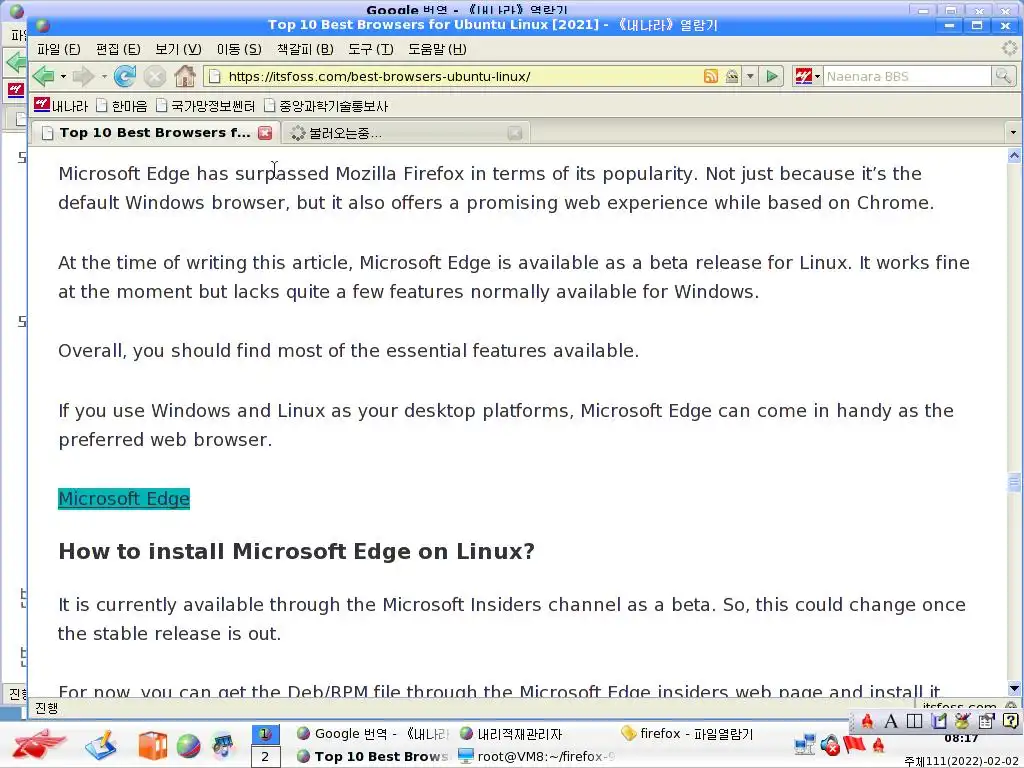
Task: Click heading How to install Microsoft Edge
Action: coord(296,551)
